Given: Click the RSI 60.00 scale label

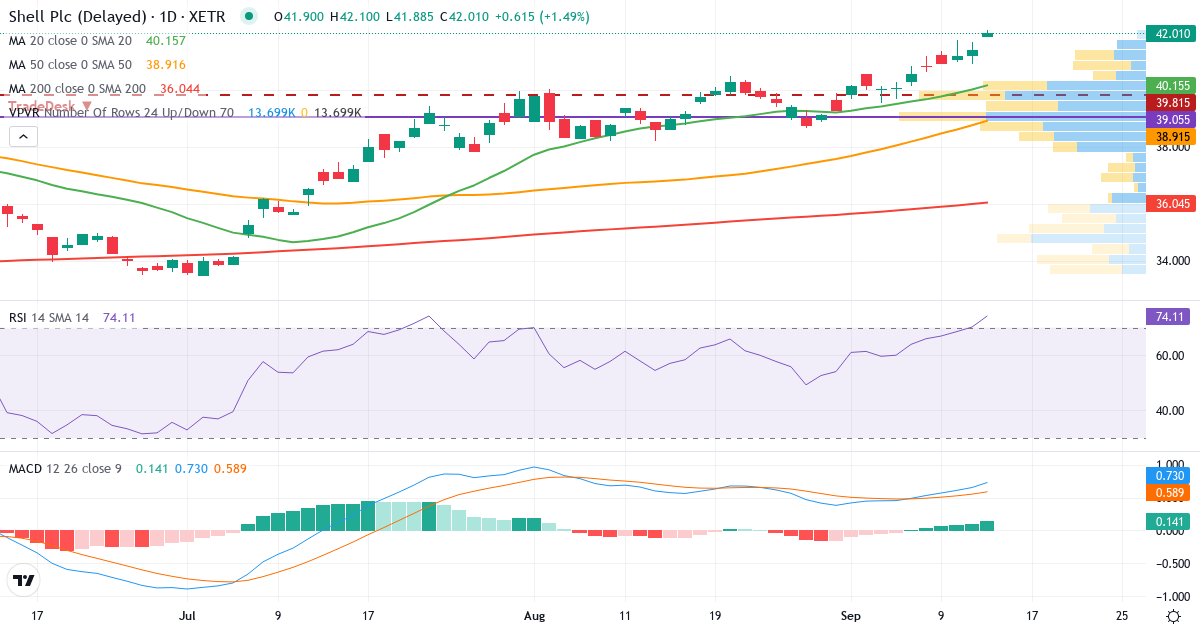Looking at the screenshot, I should point(1171,355).
